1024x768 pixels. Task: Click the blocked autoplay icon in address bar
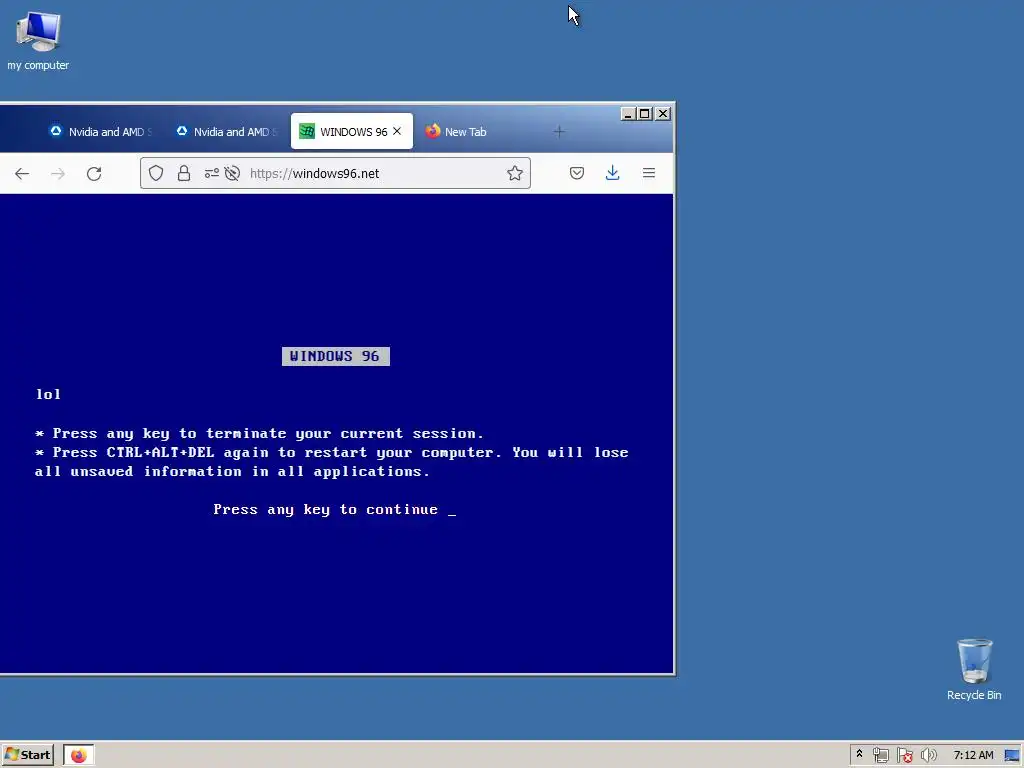click(232, 173)
